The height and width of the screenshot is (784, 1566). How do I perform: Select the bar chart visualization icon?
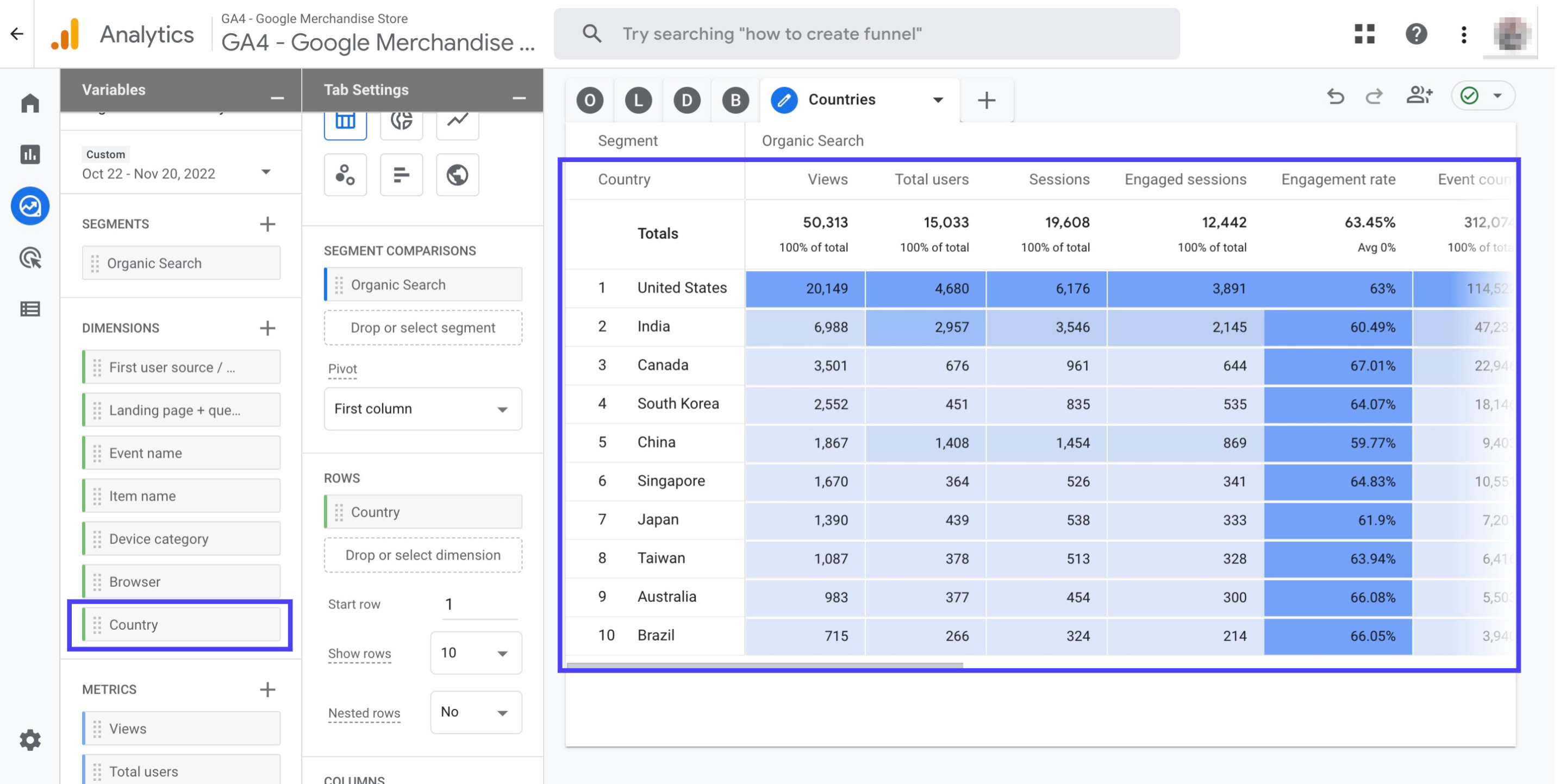tap(401, 175)
